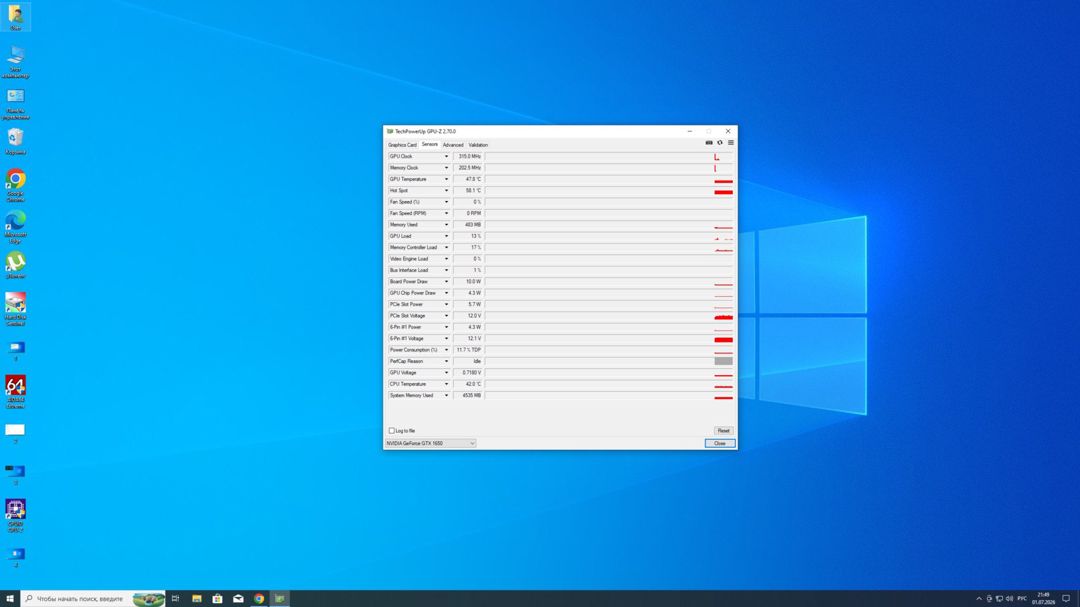Click the PerfCap Reason value Idle

click(468, 362)
